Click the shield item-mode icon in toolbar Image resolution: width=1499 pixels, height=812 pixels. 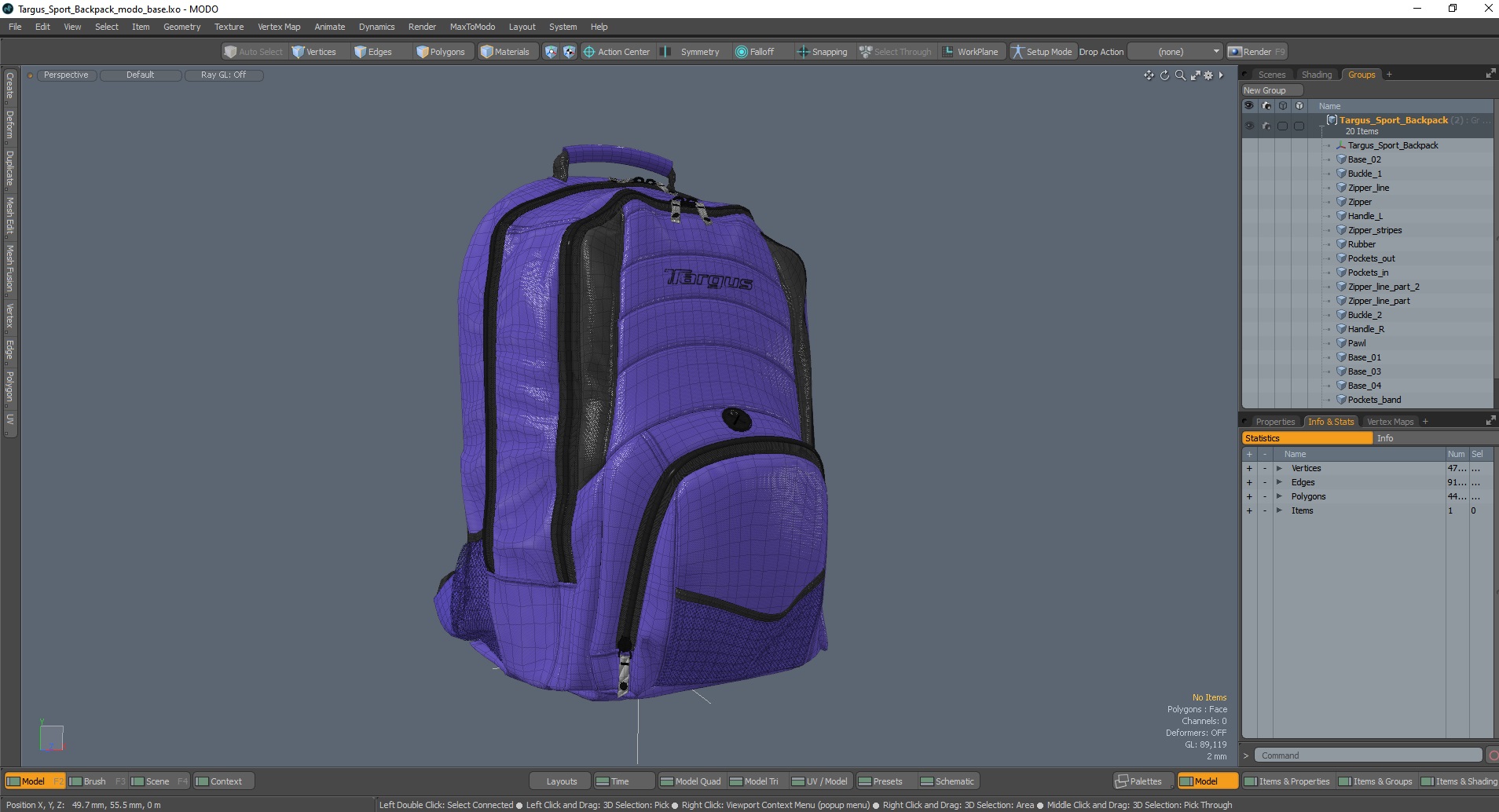click(x=551, y=52)
